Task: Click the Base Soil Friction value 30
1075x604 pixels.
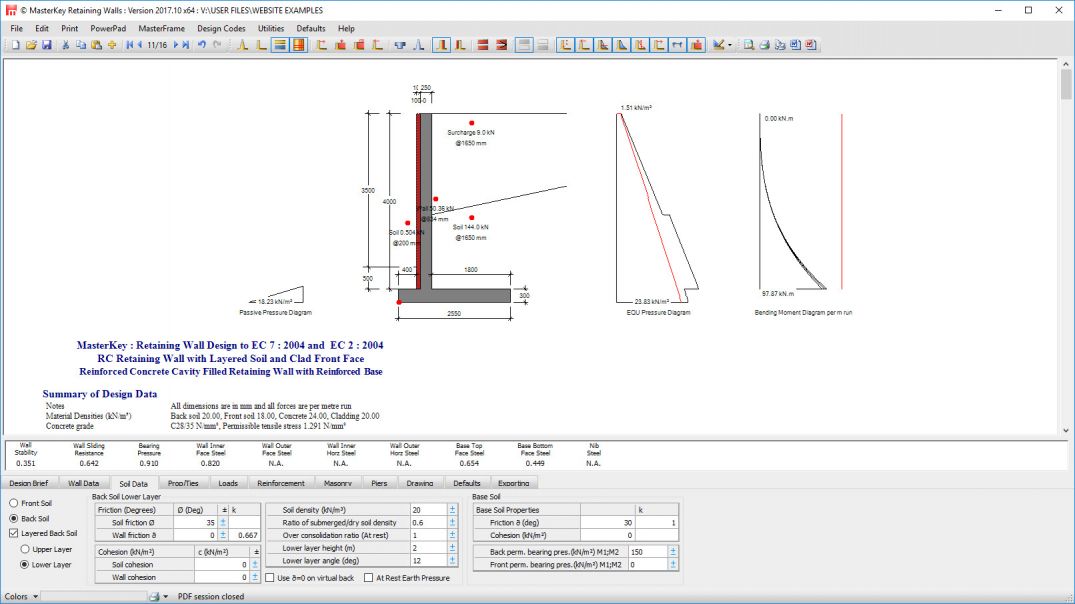Action: click(x=607, y=522)
